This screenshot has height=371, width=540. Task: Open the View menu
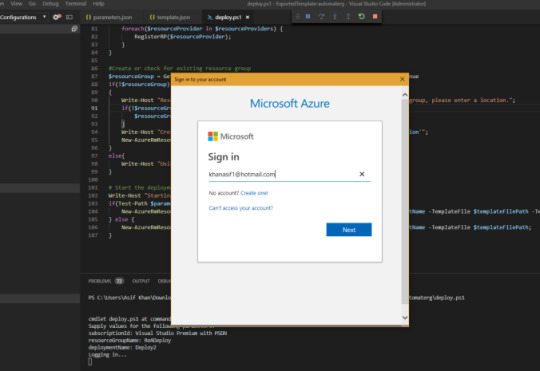coord(16,4)
